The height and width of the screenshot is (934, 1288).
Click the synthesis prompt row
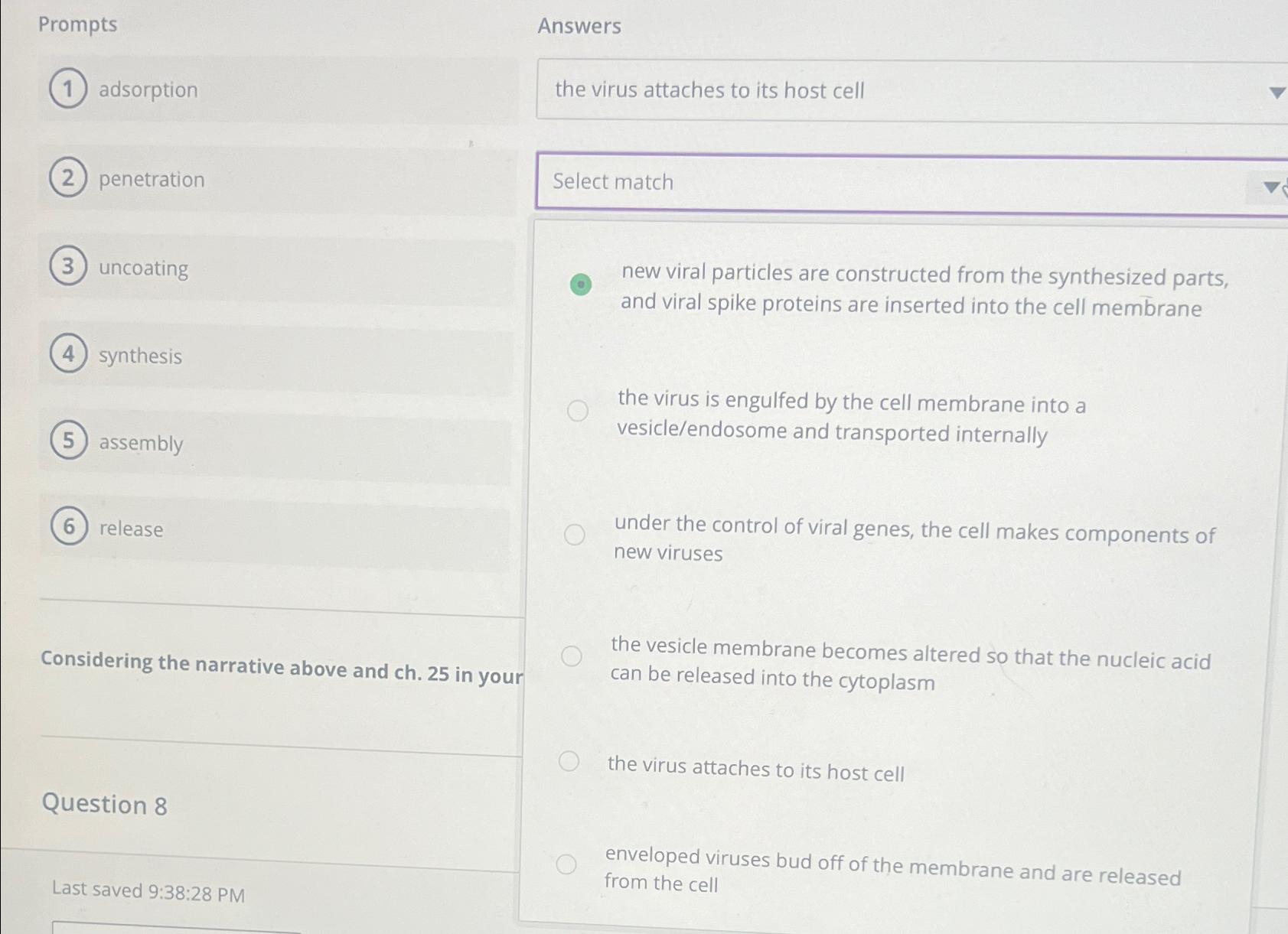276,359
